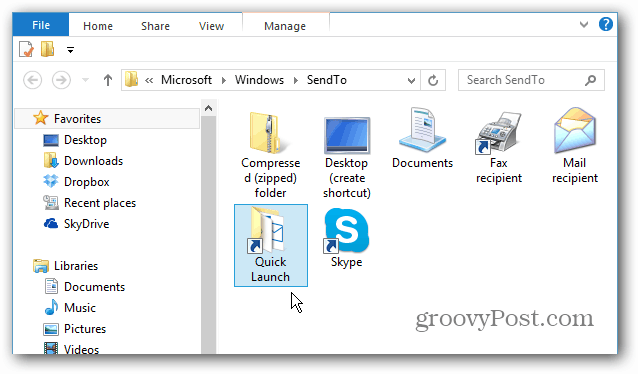This screenshot has height=374, width=638.
Task: Open the File menu tab
Action: [x=41, y=25]
